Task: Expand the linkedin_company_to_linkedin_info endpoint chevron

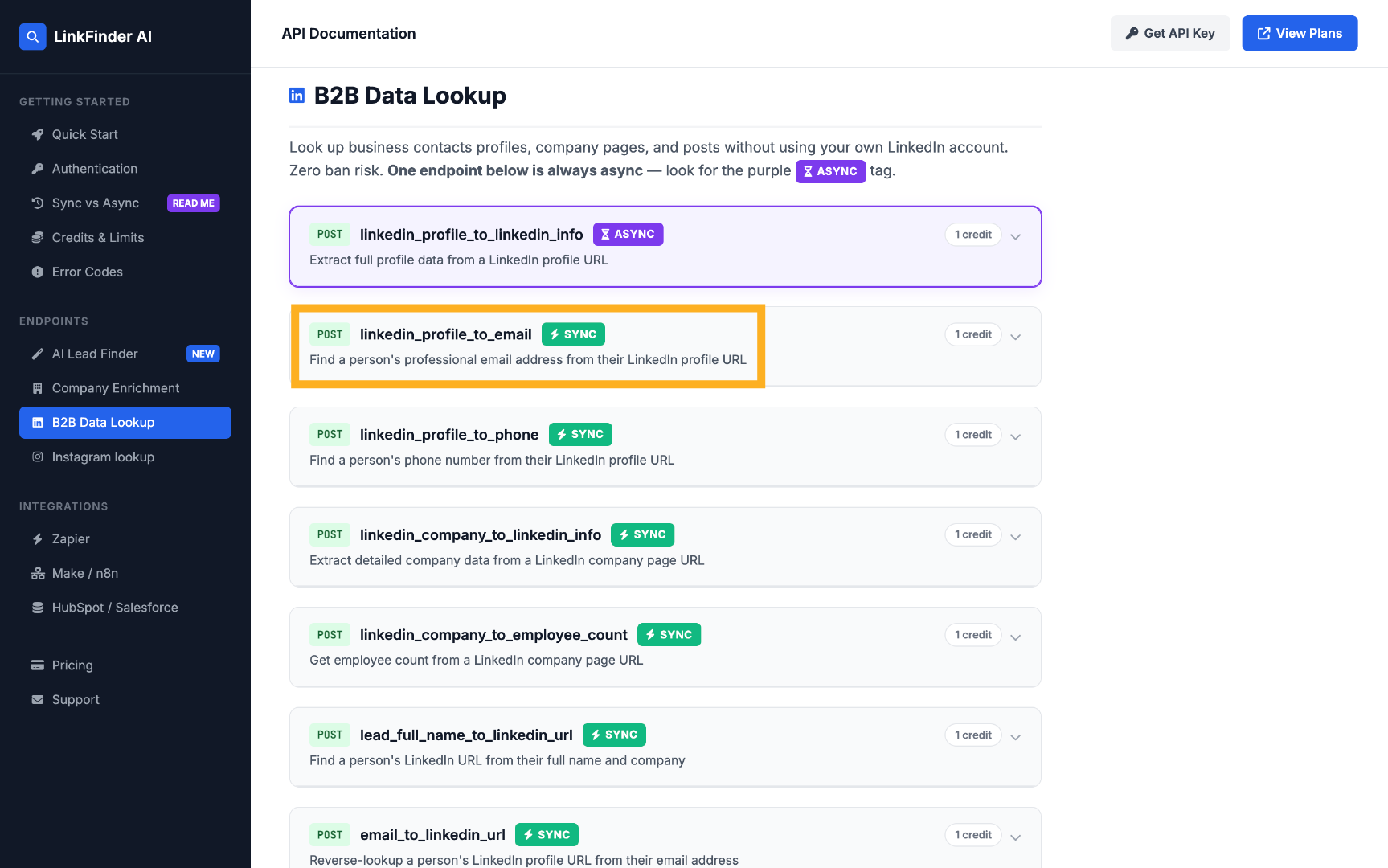Action: tap(1016, 537)
